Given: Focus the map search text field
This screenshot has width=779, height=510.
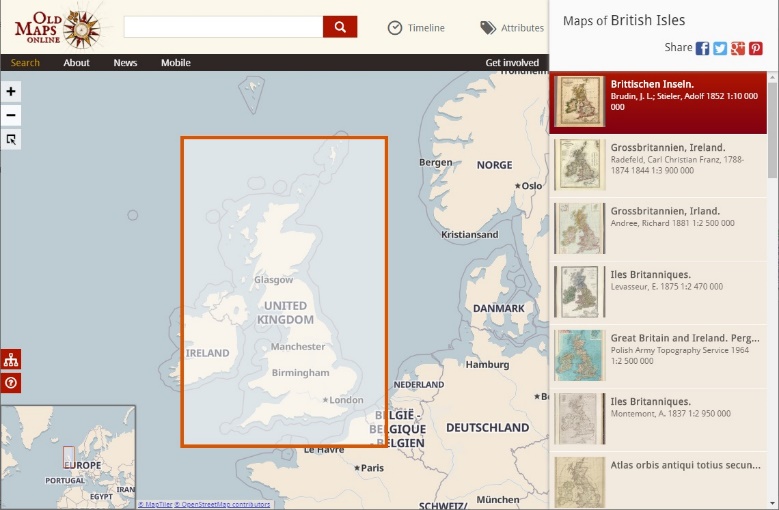Looking at the screenshot, I should pos(223,27).
